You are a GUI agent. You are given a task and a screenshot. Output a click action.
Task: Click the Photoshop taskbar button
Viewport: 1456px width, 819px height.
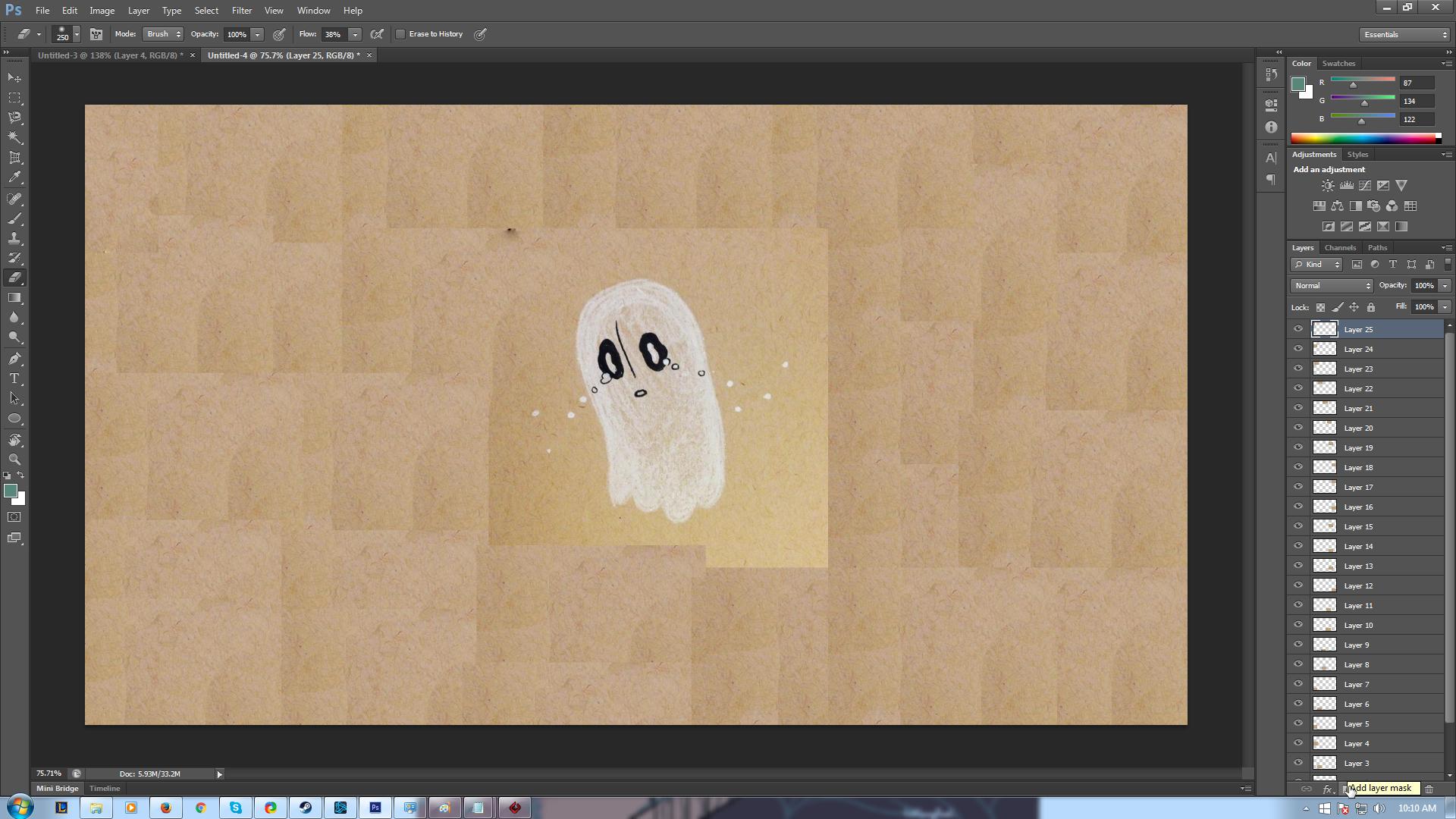pos(375,808)
